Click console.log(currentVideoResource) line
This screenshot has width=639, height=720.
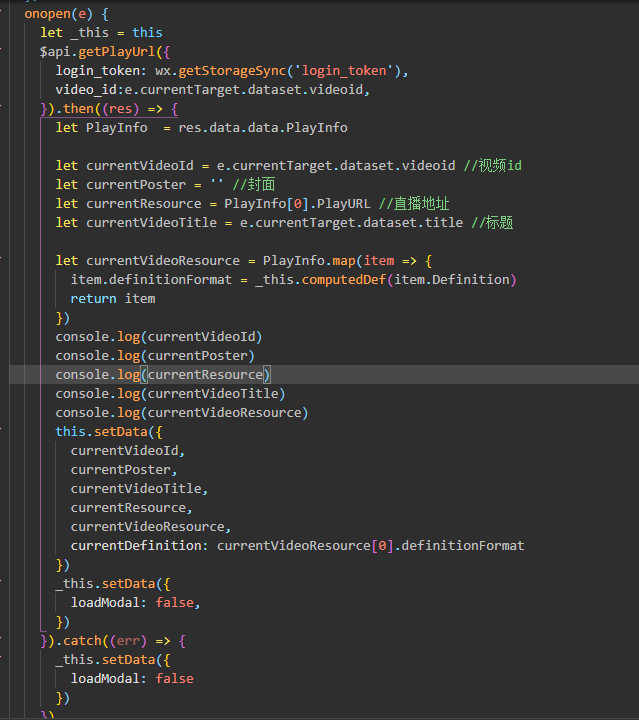[182, 413]
